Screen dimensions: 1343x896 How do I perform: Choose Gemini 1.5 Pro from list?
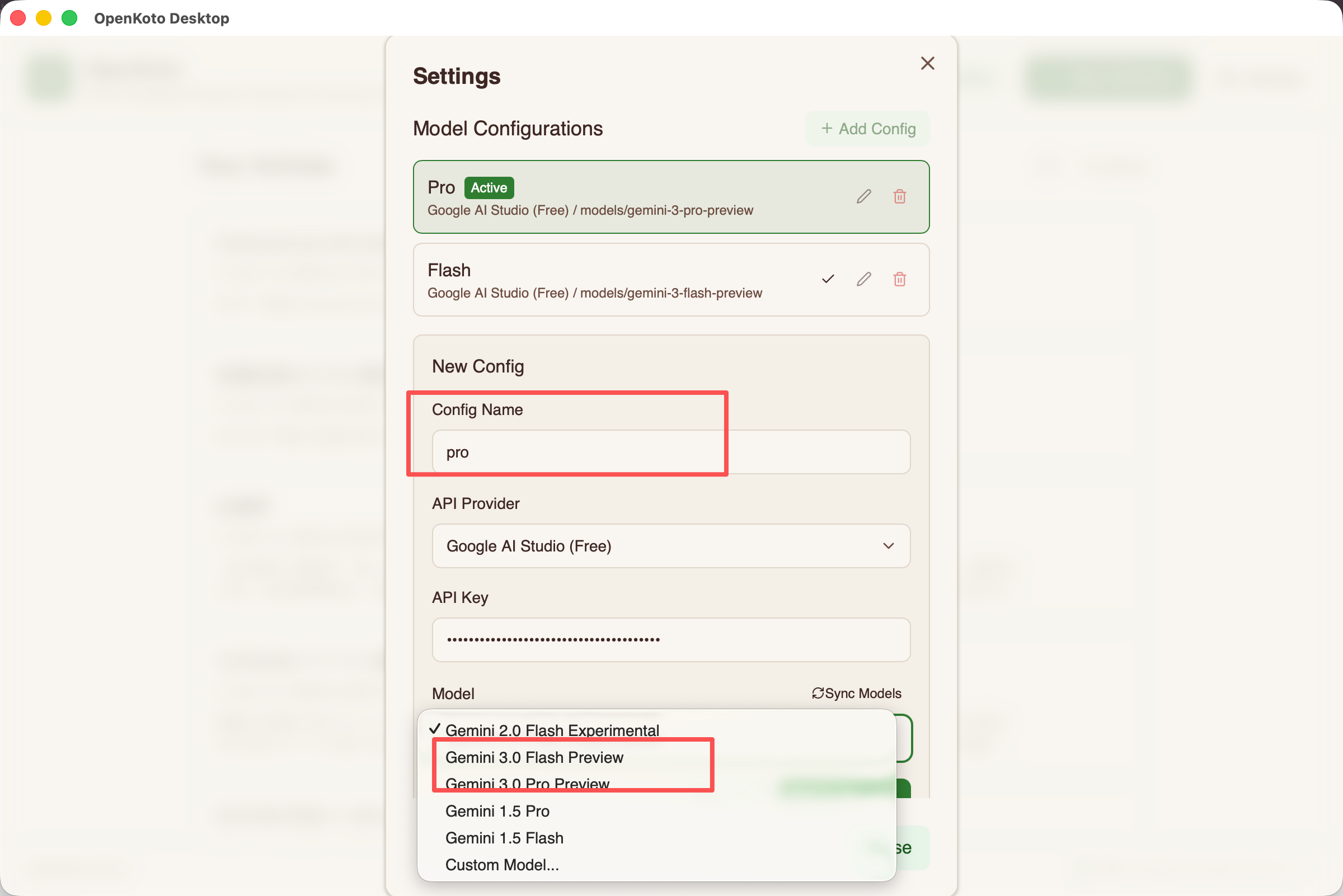(497, 811)
